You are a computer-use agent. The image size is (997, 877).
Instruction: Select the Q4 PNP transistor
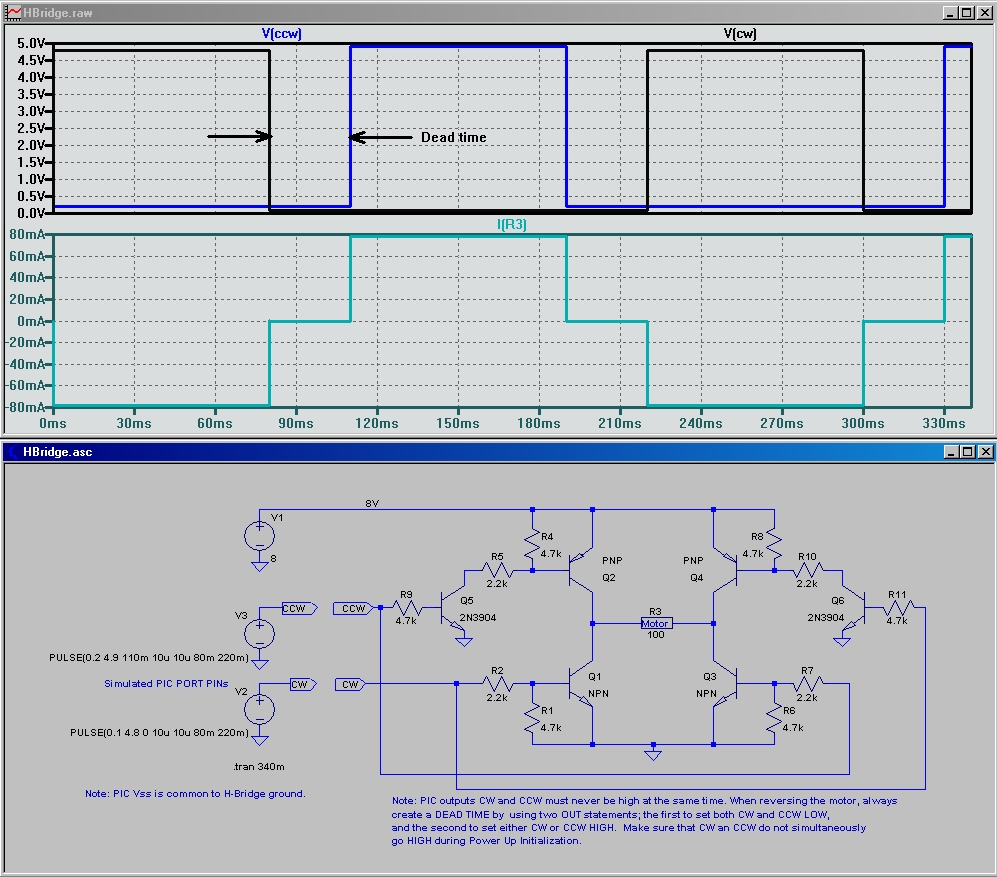point(725,568)
